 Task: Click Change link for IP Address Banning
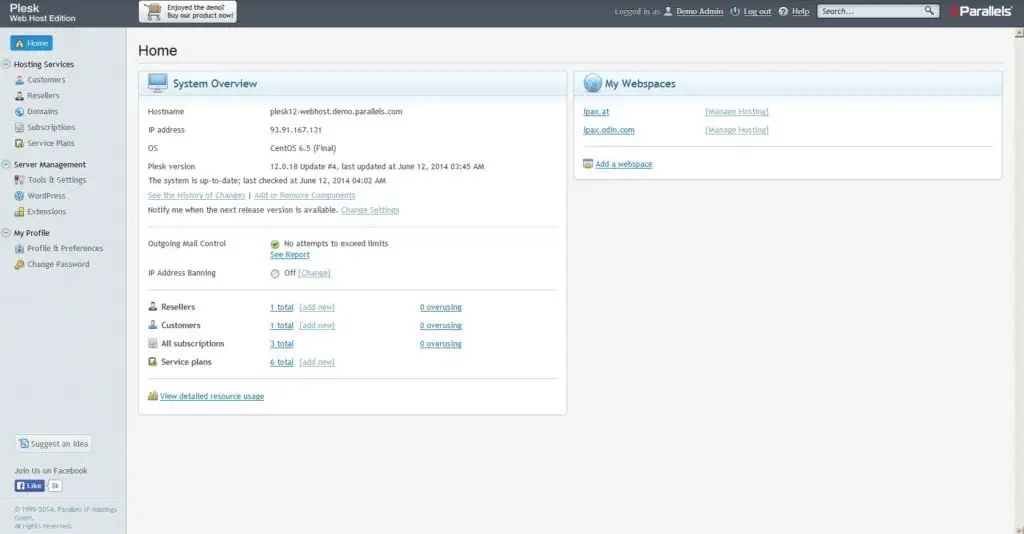[314, 273]
